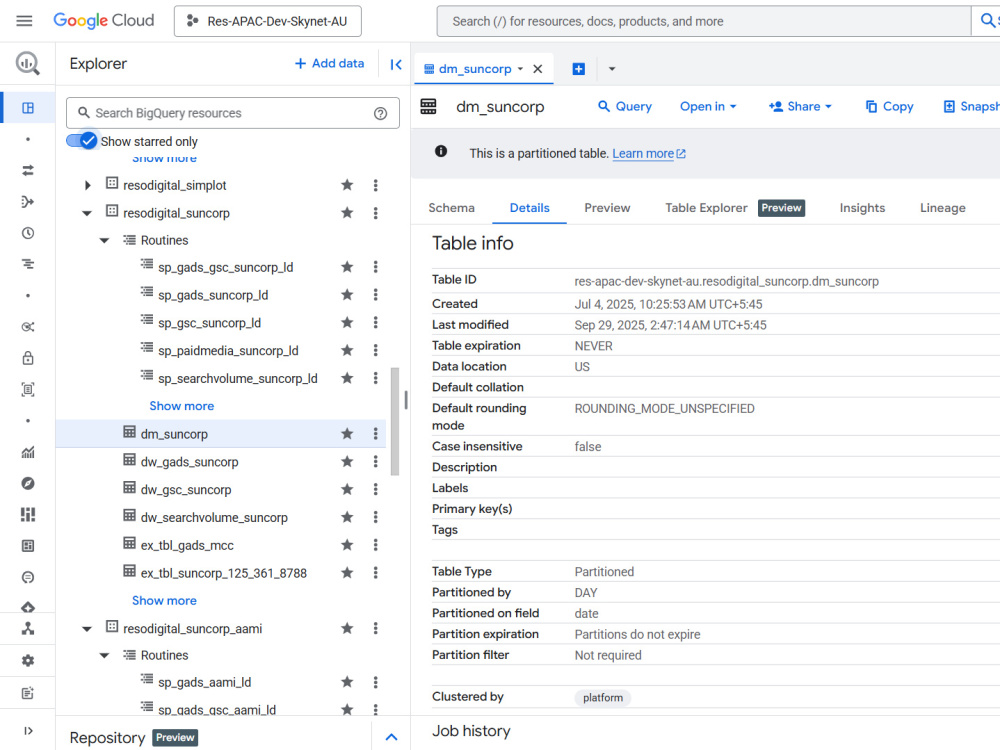Focus the Search BigQuery resources field
Viewport: 1000px width, 750px height.
click(x=233, y=113)
